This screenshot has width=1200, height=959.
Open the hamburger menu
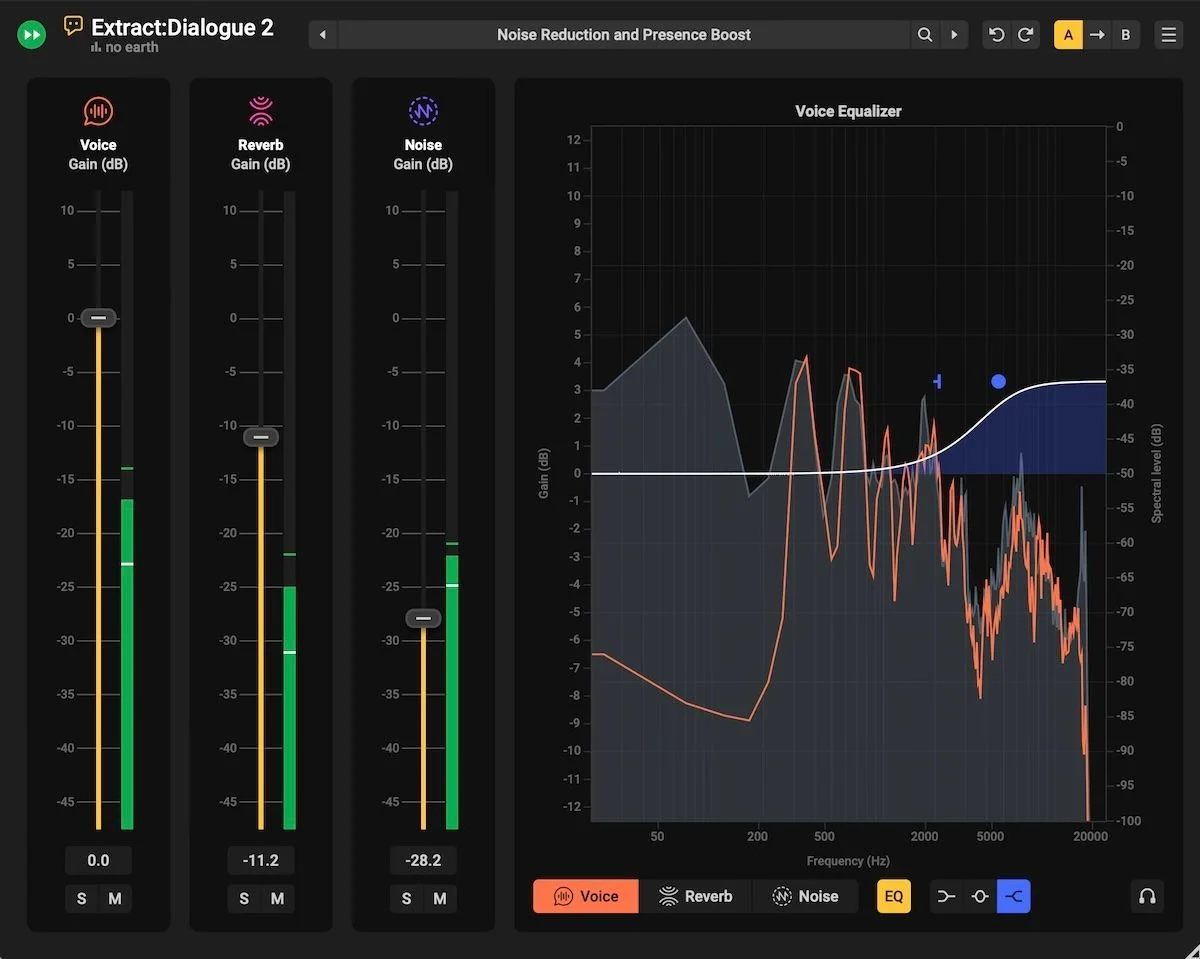point(1169,34)
